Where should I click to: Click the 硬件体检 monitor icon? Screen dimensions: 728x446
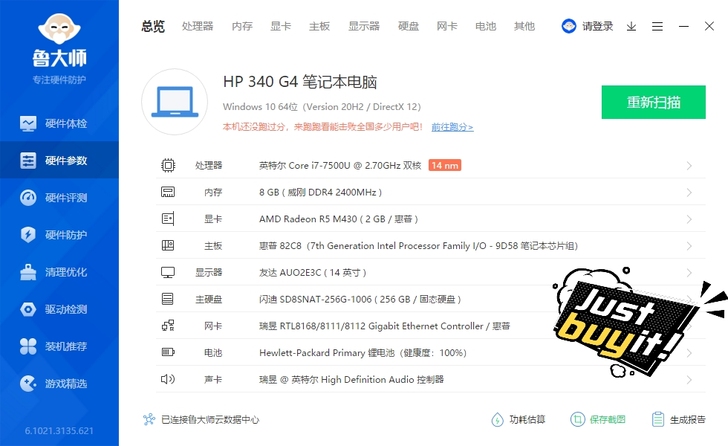coord(28,123)
